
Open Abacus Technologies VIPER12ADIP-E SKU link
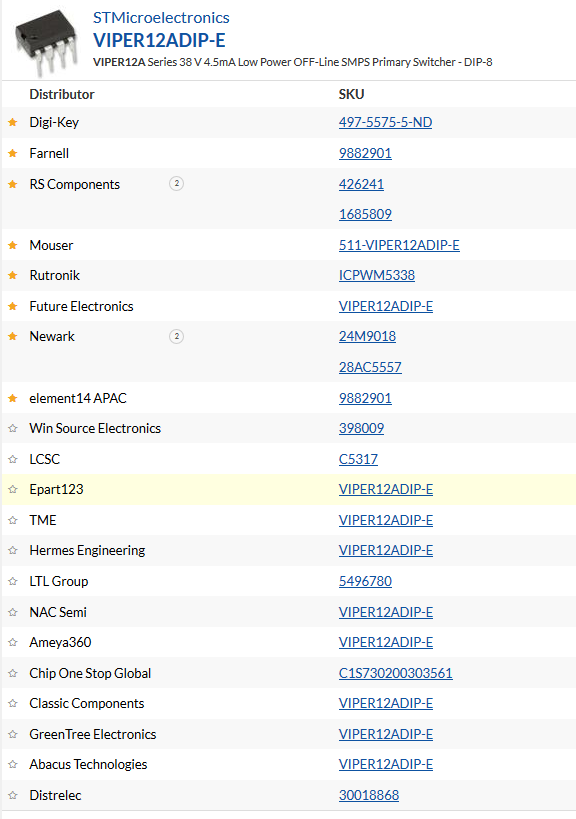(386, 764)
